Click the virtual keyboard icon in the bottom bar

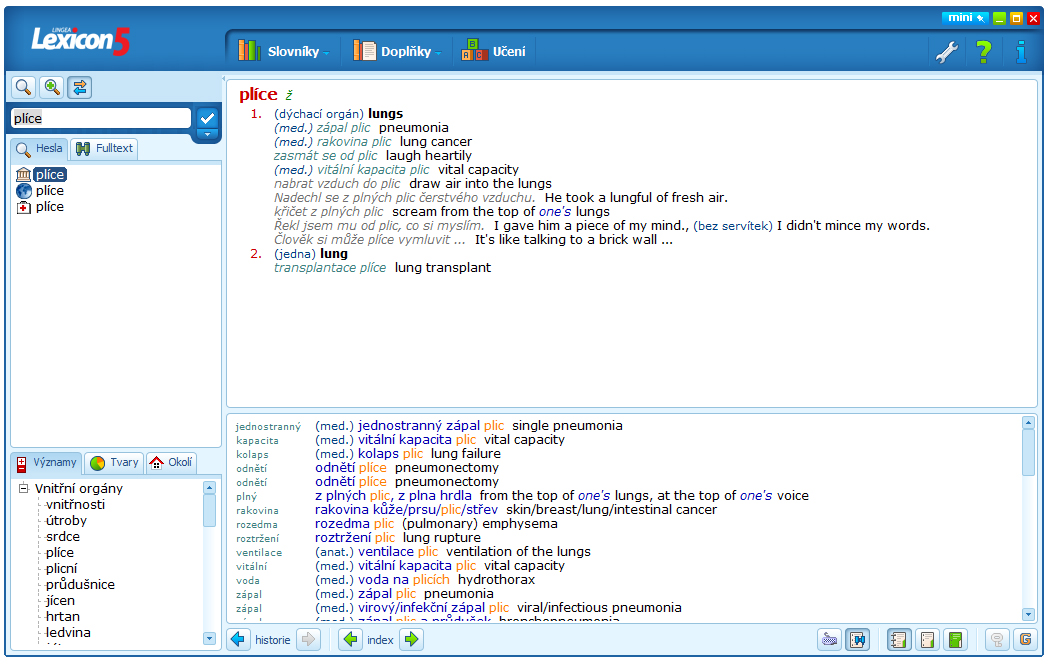pyautogui.click(x=828, y=640)
